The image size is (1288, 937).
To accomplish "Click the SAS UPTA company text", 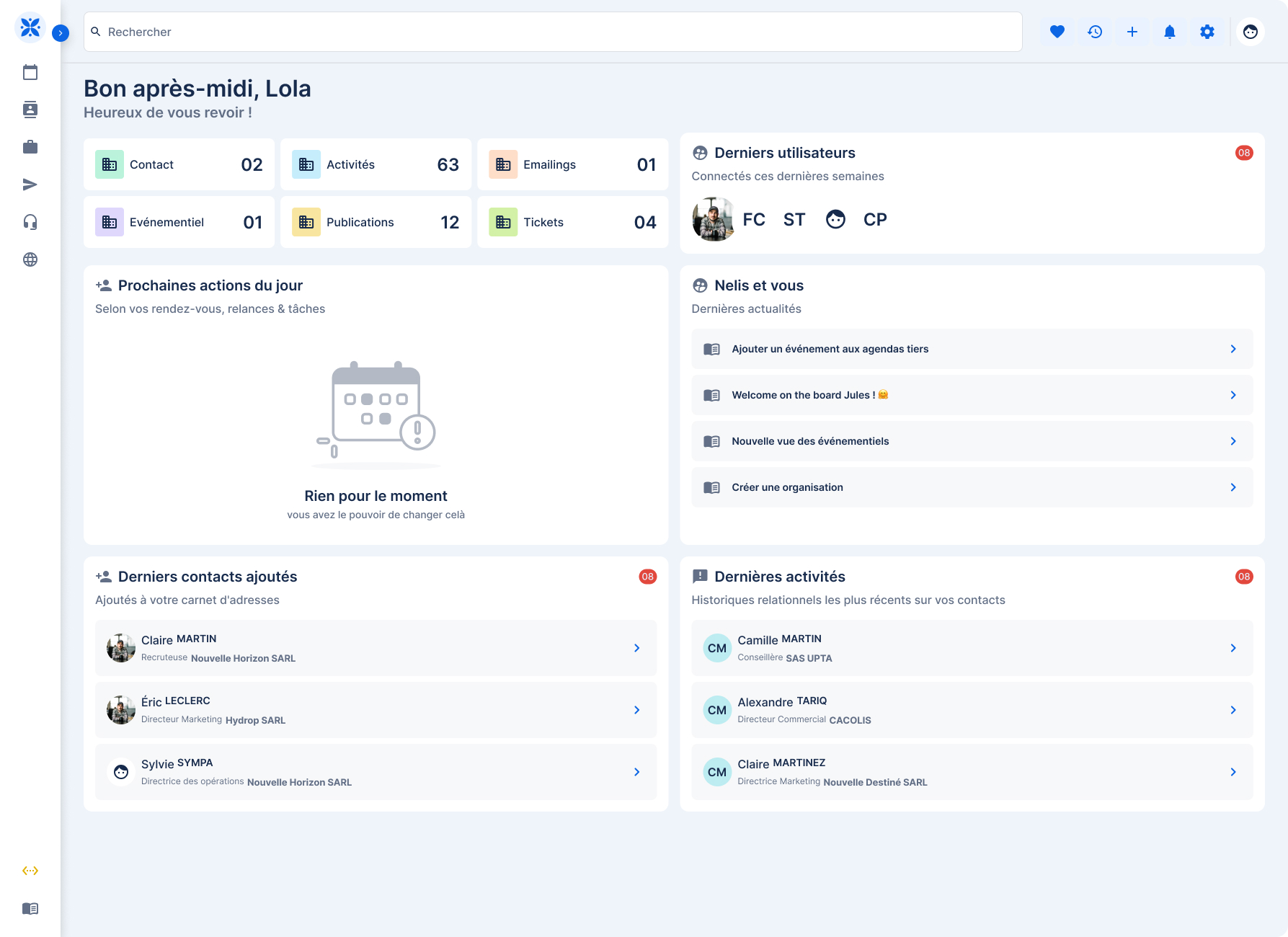I will (x=809, y=658).
